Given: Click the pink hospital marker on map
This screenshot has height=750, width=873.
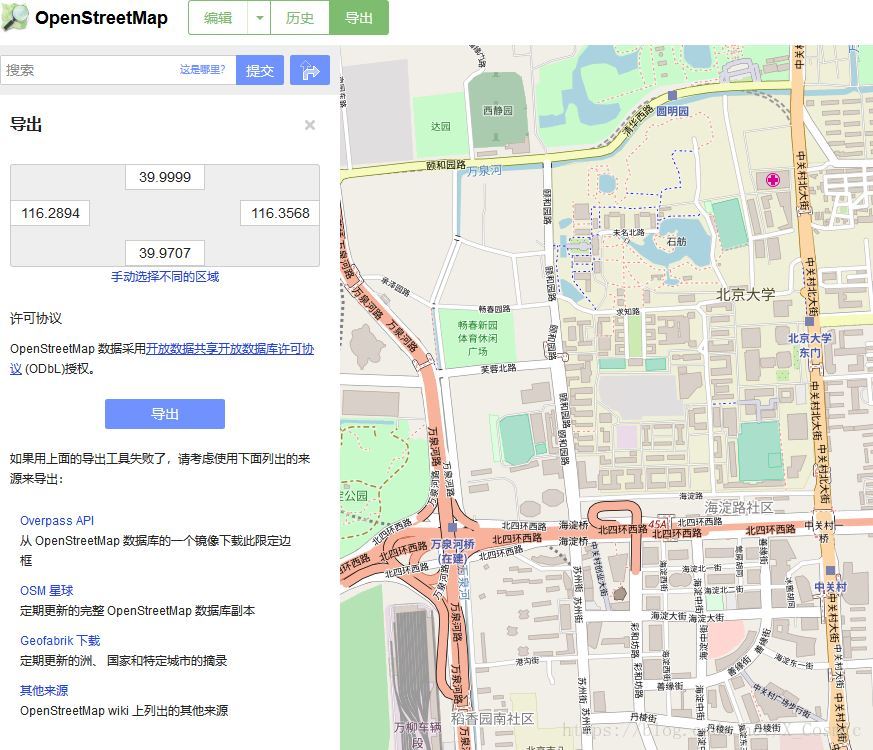Looking at the screenshot, I should [x=772, y=180].
